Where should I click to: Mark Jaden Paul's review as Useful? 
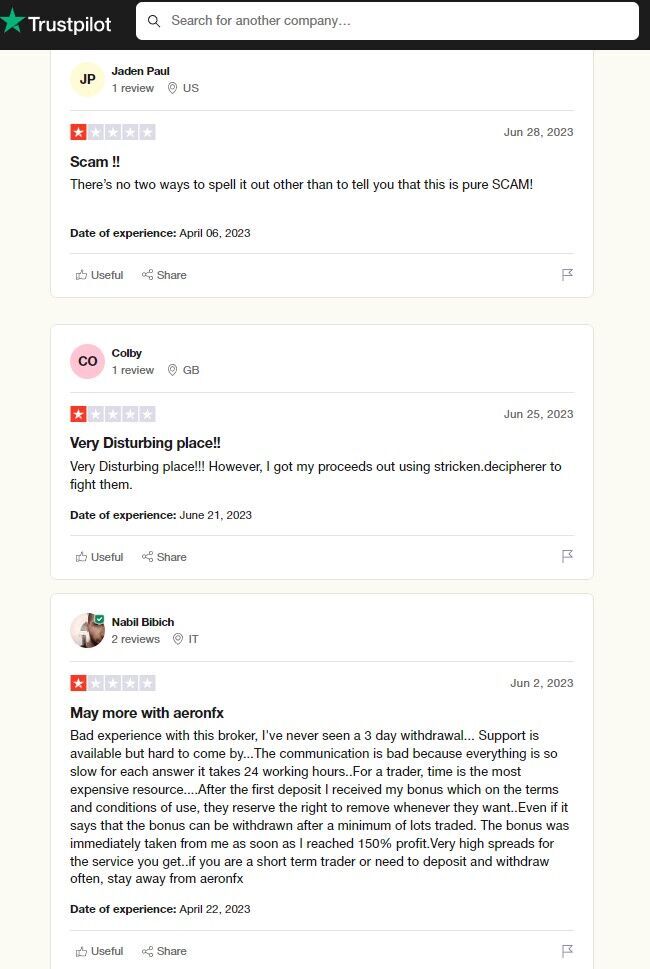99,275
